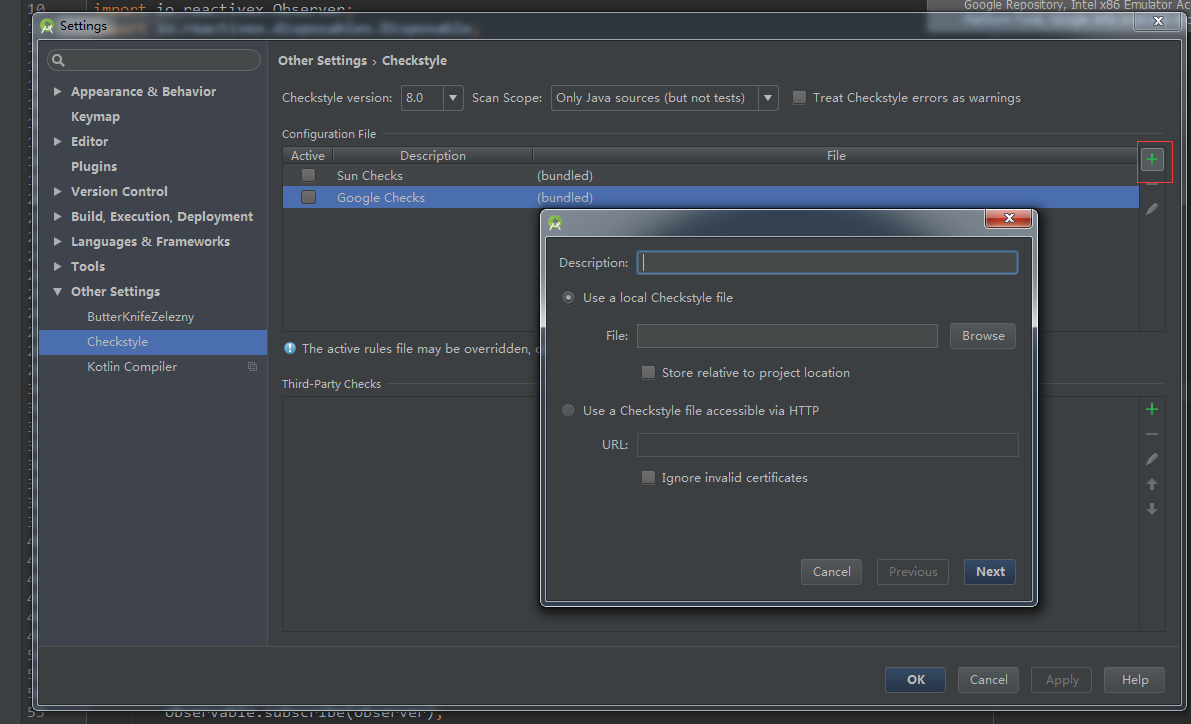Expand Languages & Frameworks section

(x=58, y=242)
